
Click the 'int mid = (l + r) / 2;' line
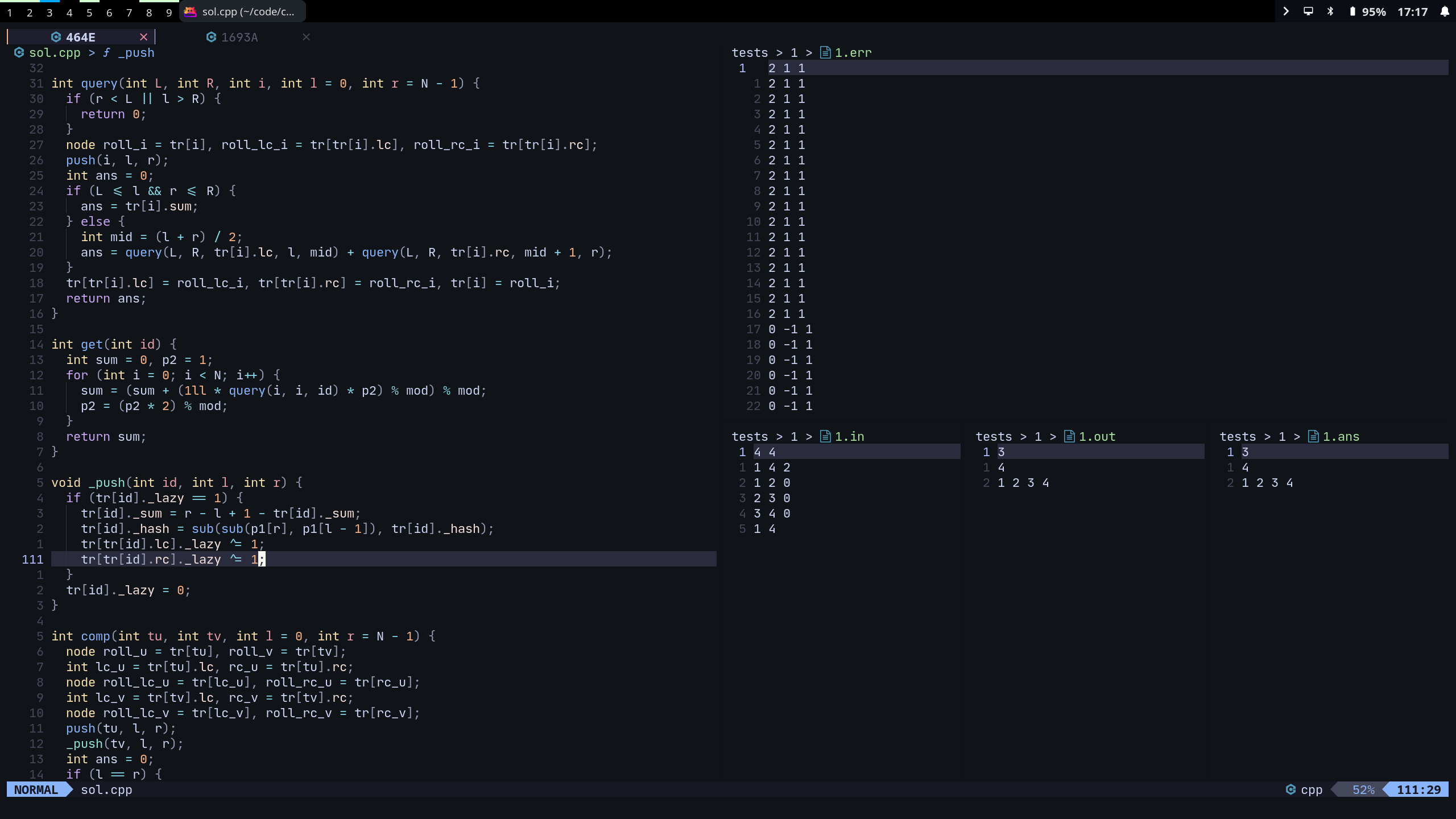click(162, 237)
